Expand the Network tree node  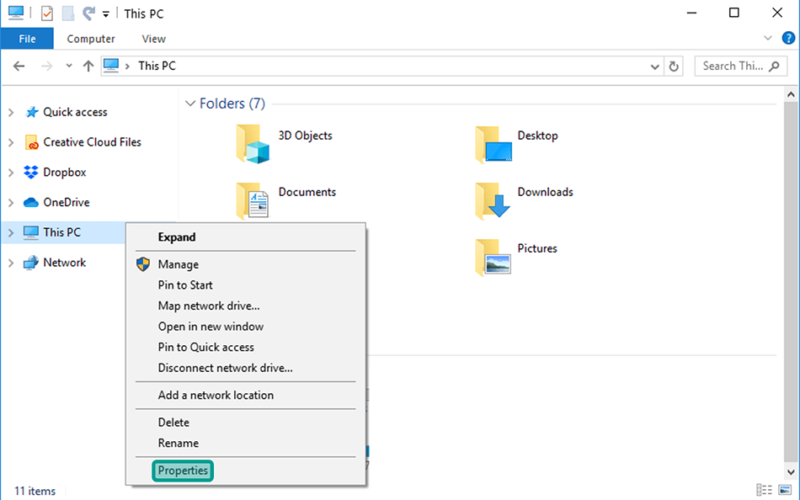click(11, 263)
